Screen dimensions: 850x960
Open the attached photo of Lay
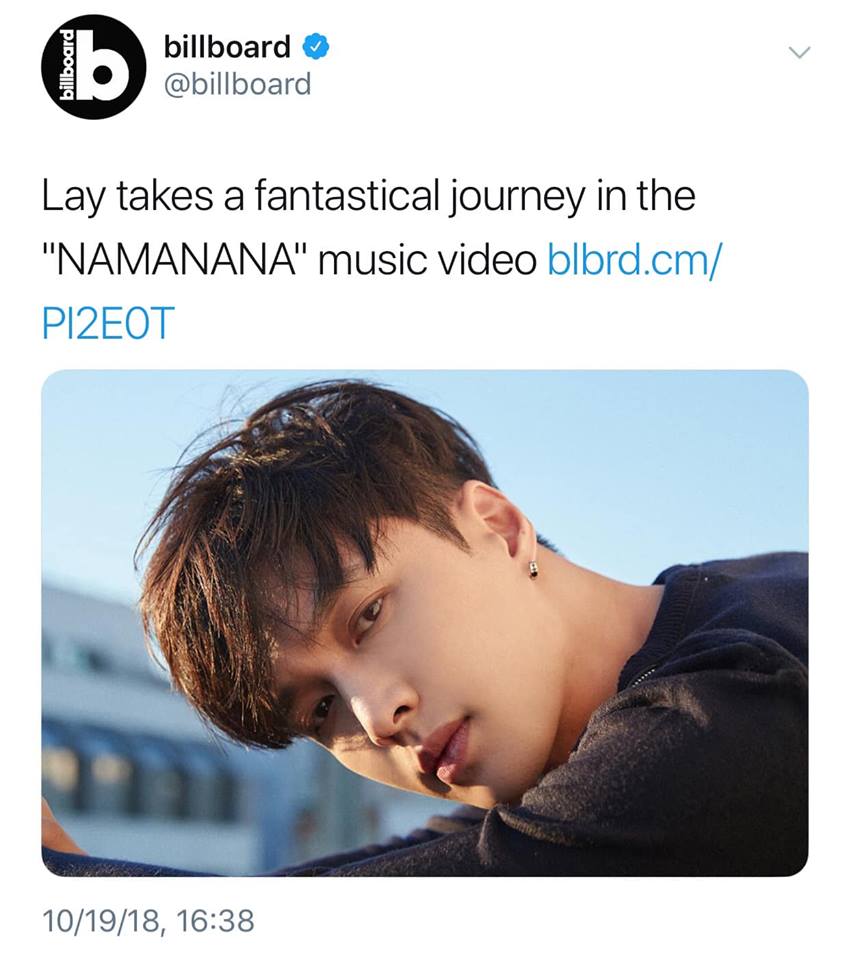point(425,623)
